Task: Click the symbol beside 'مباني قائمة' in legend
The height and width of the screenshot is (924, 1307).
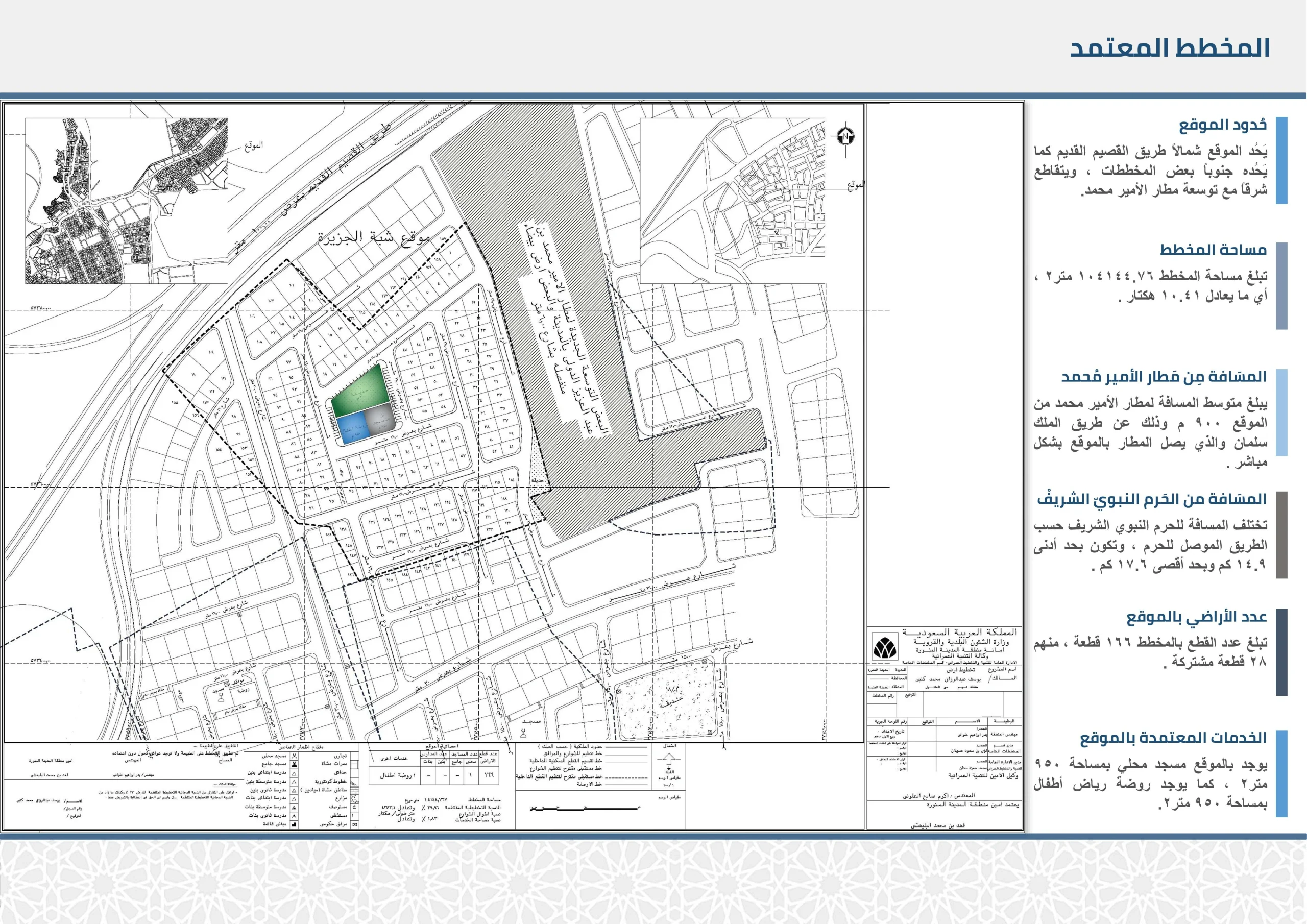Action: pyautogui.click(x=294, y=824)
